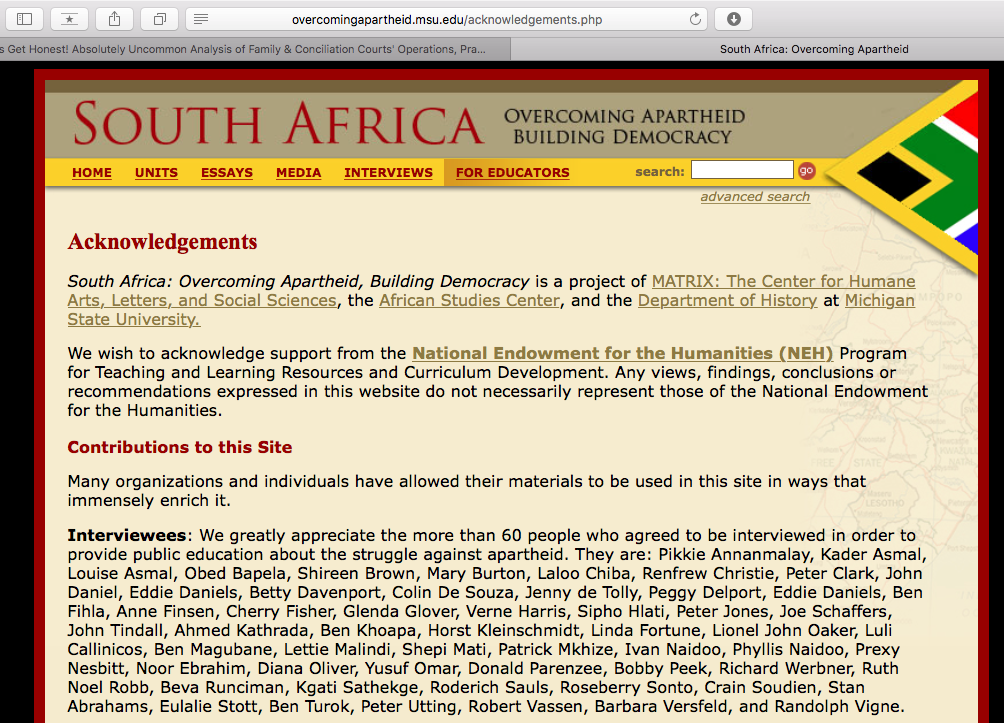The width and height of the screenshot is (1004, 723).
Task: Click the Reader view icon in address bar
Action: 201,19
